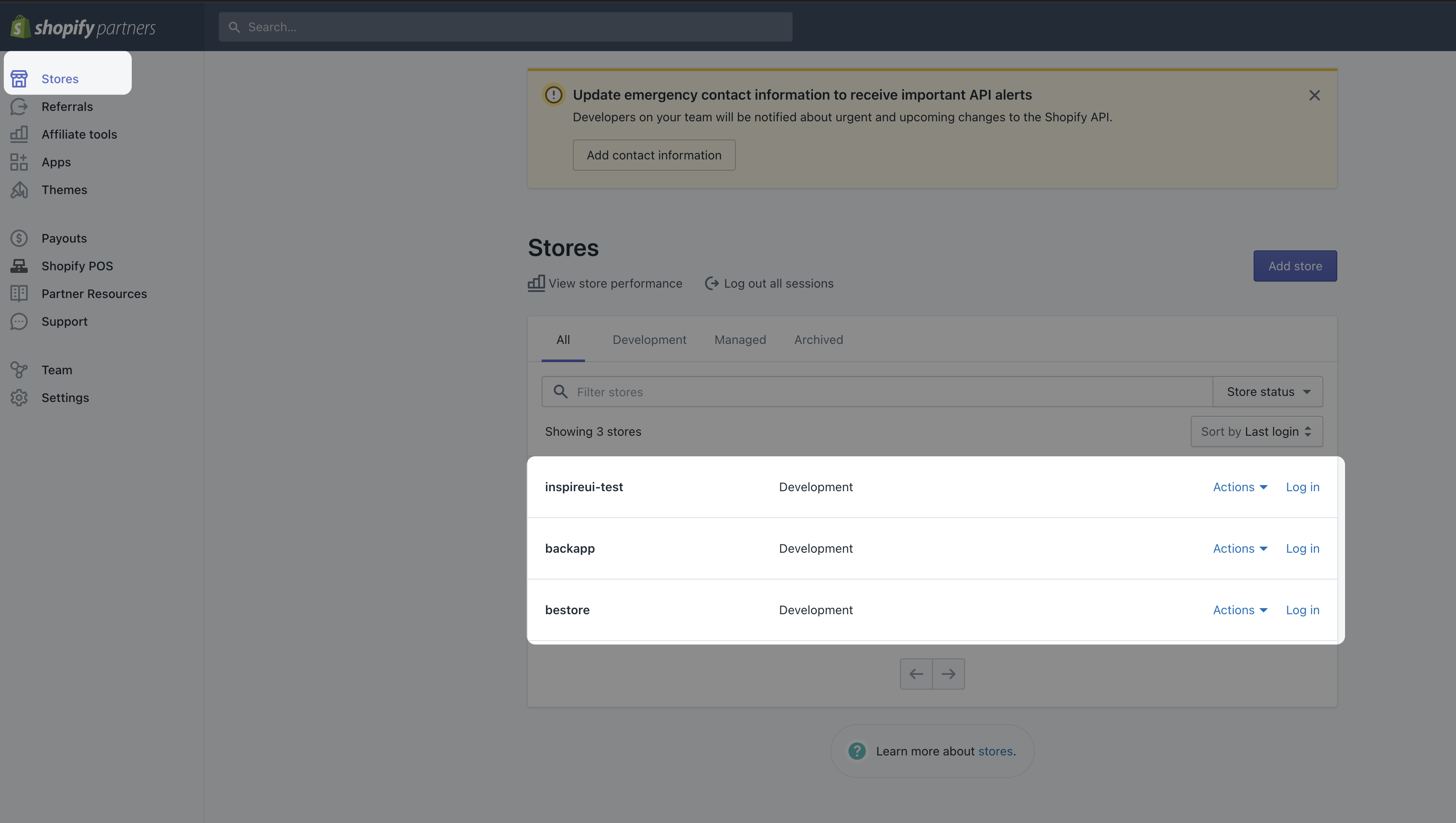Switch to the Development tab
Viewport: 1456px width, 823px height.
[x=649, y=340]
